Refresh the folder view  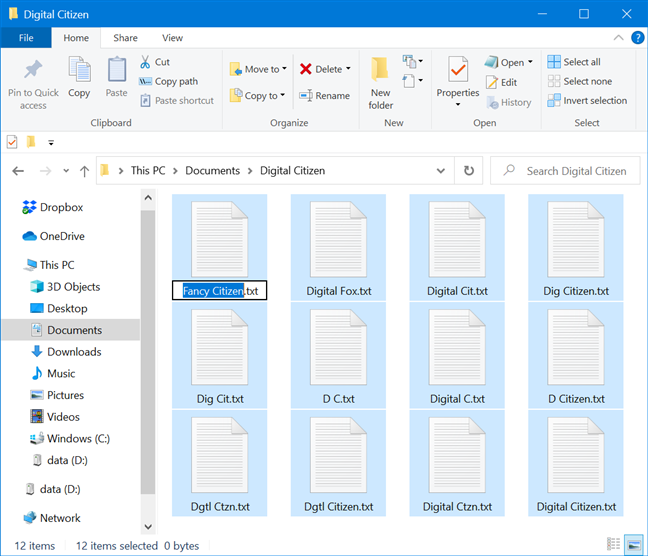click(469, 170)
